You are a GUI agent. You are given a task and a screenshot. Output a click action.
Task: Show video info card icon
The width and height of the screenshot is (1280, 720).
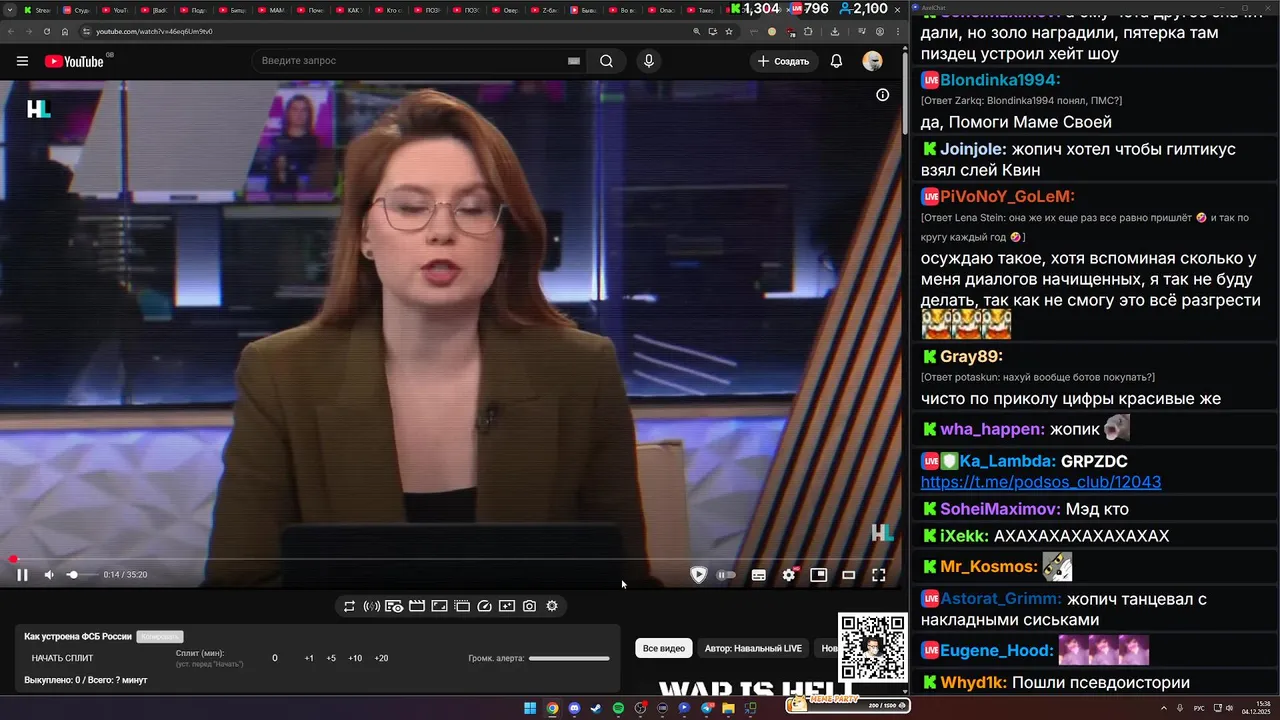(x=883, y=95)
